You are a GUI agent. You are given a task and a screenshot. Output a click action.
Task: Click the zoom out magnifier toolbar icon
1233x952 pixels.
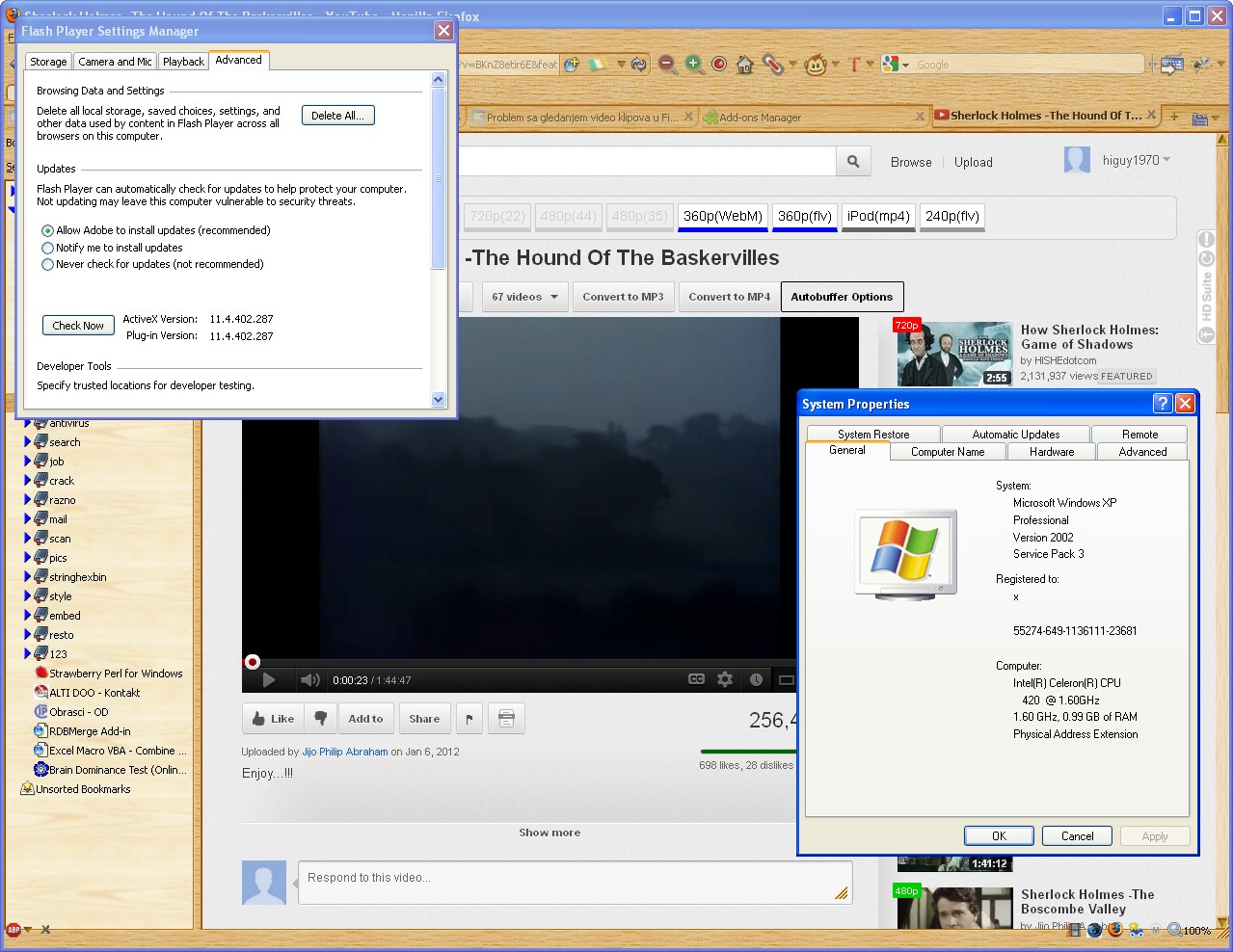(x=667, y=65)
